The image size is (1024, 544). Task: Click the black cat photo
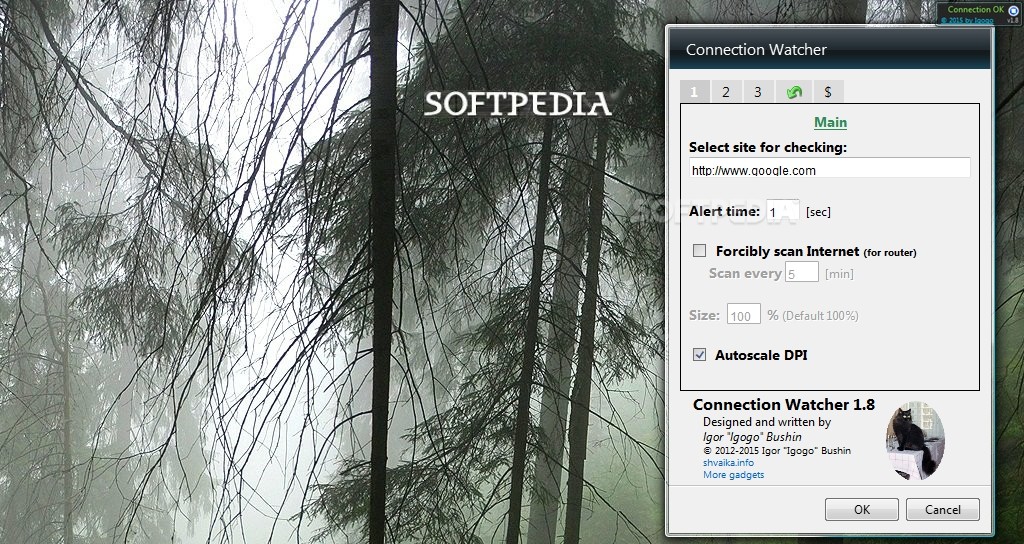[915, 440]
